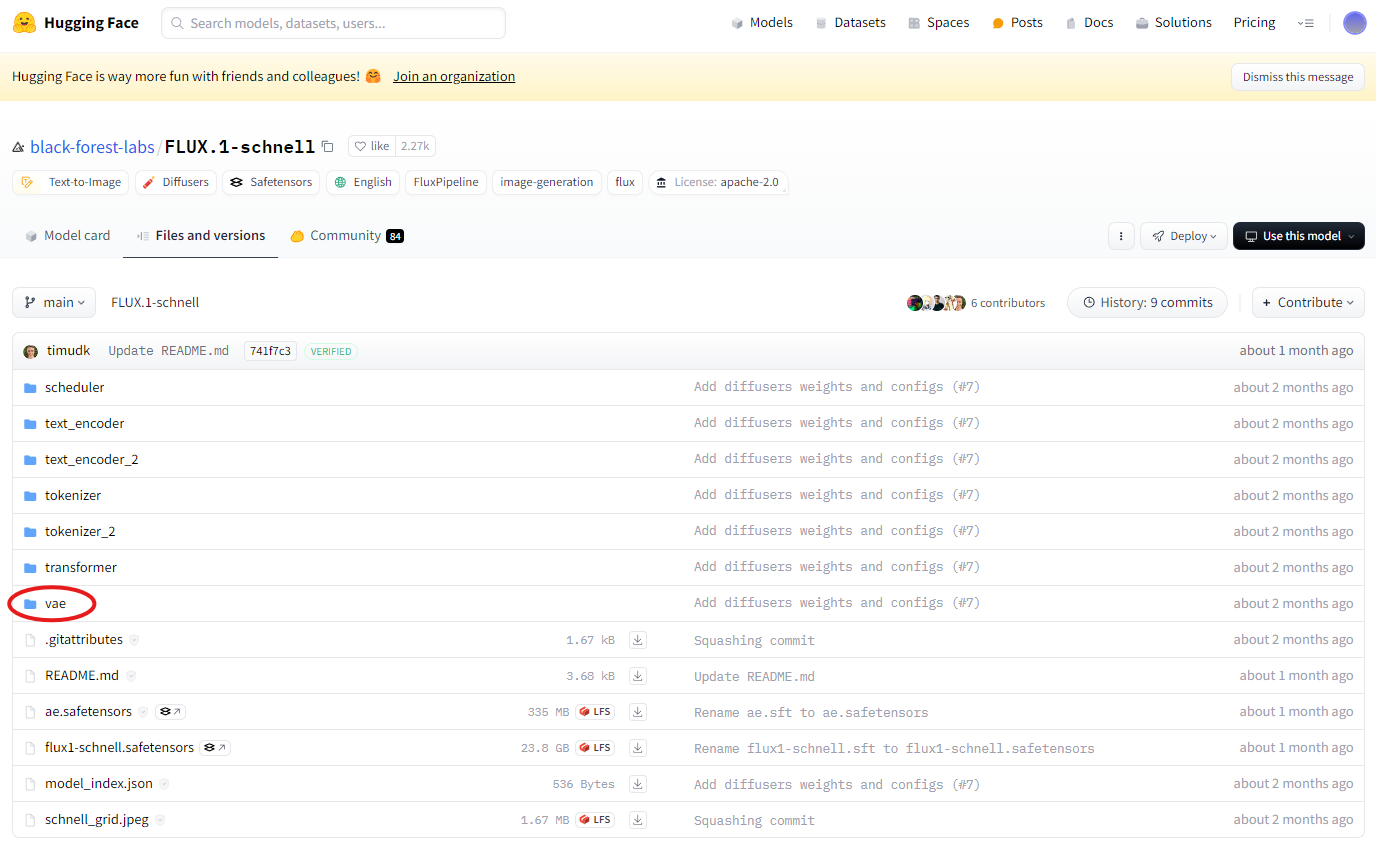Download ae.safetensors via the download icon
The height and width of the screenshot is (844, 1376).
click(638, 712)
